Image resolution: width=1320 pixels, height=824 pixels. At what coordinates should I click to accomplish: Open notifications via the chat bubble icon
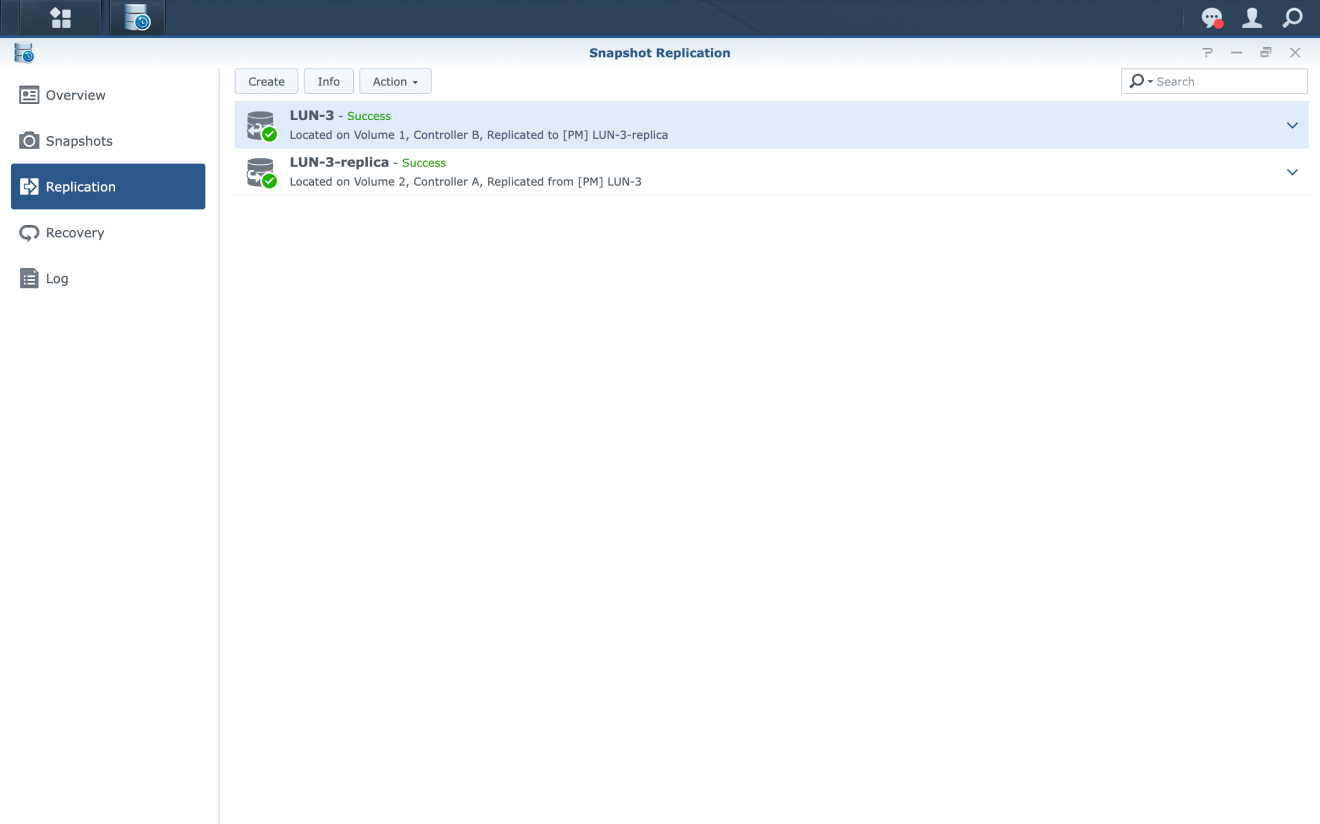pos(1212,17)
